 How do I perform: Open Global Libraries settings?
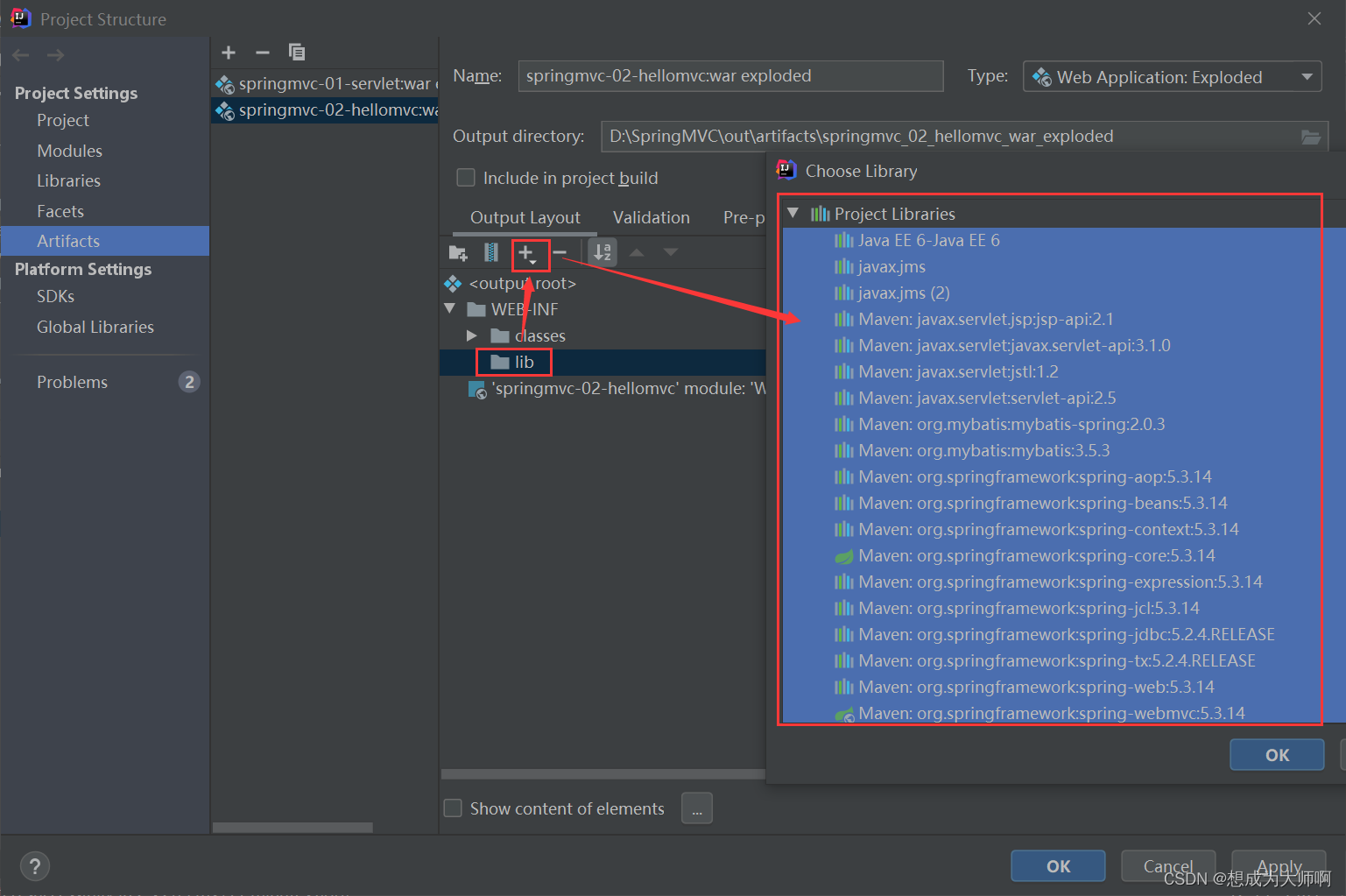point(95,327)
